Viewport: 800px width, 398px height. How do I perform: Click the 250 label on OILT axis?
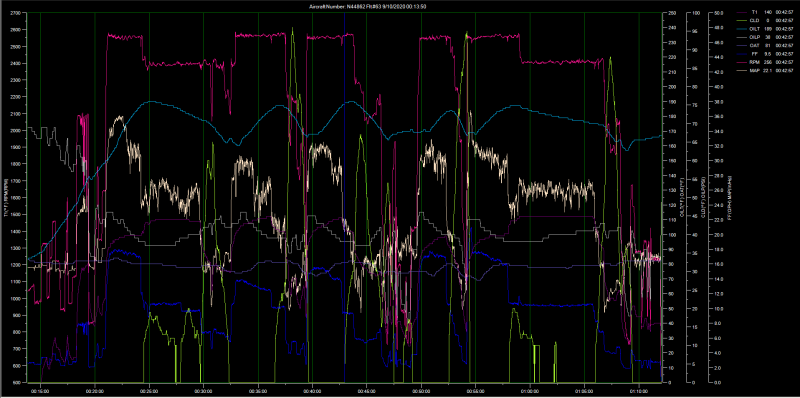coord(671,13)
